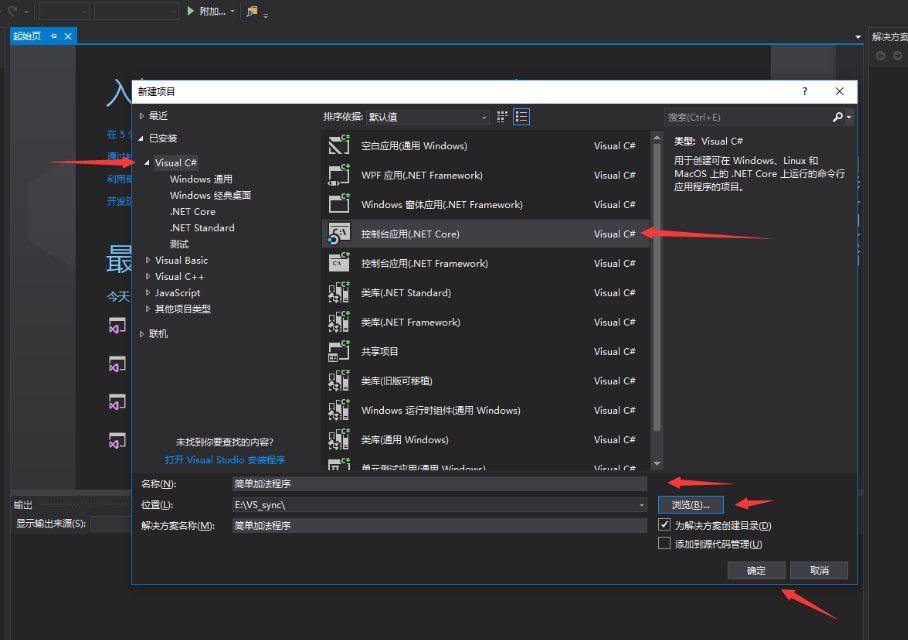Expand the 最近 tree node
The width and height of the screenshot is (908, 640).
tap(142, 116)
